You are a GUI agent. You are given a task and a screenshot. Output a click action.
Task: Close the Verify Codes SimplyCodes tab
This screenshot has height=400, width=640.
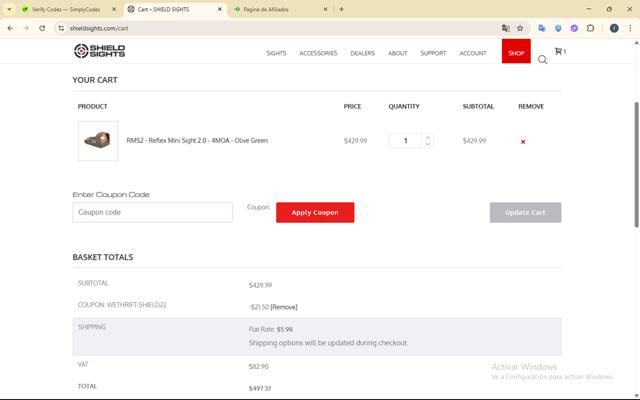[x=114, y=9]
